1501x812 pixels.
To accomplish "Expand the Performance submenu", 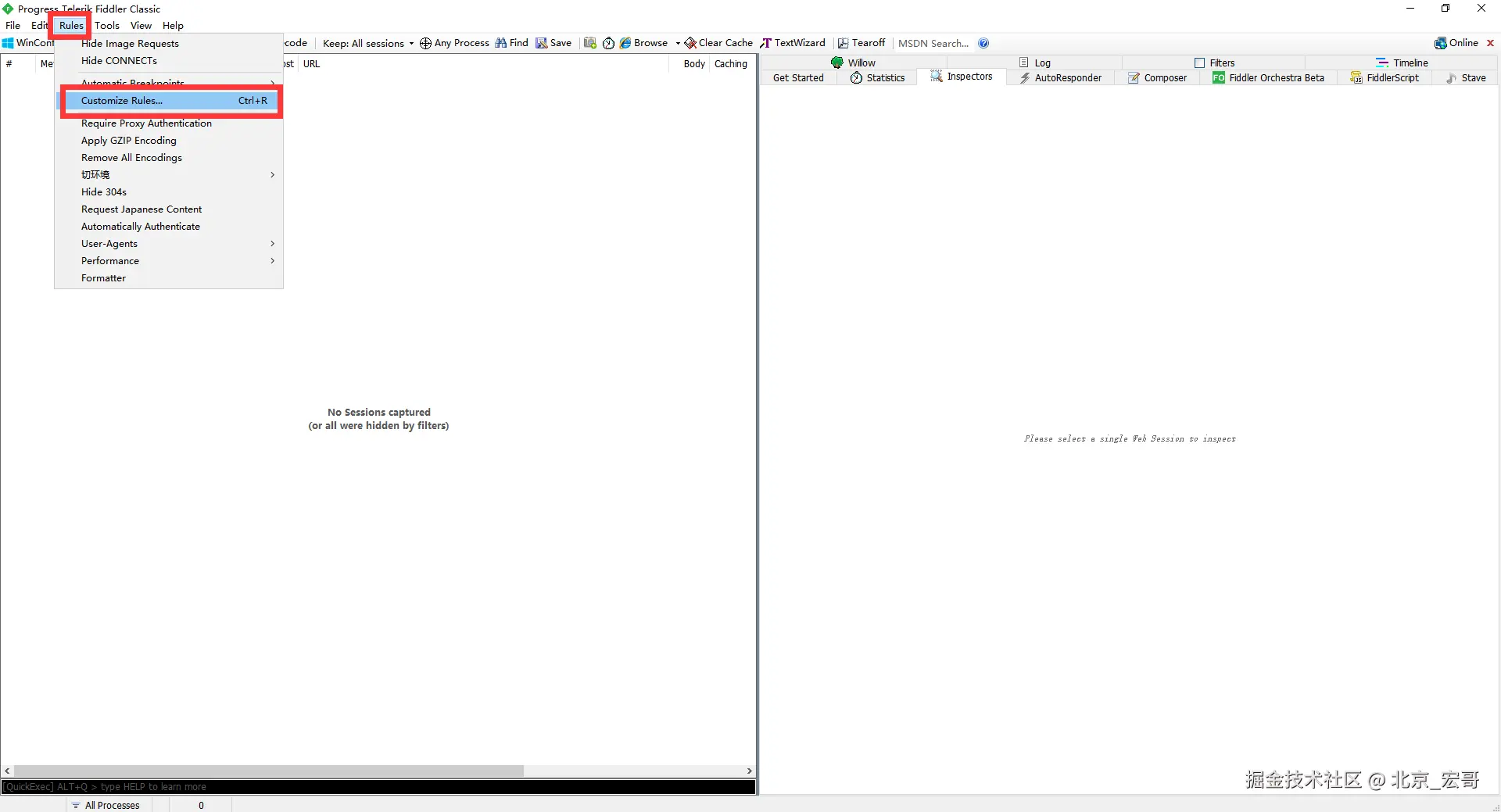I will [x=168, y=261].
